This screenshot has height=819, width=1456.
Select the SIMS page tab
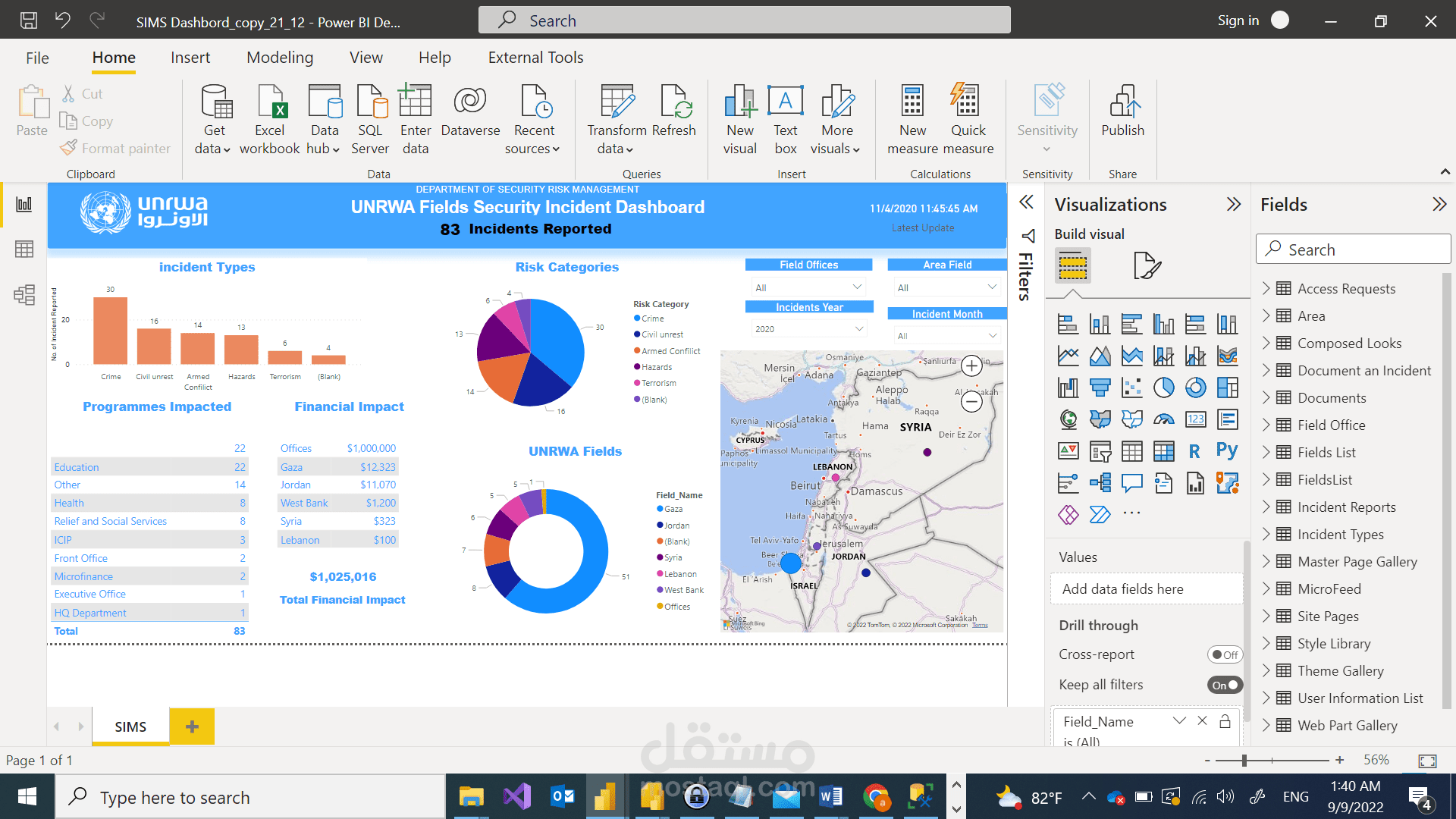[x=130, y=726]
